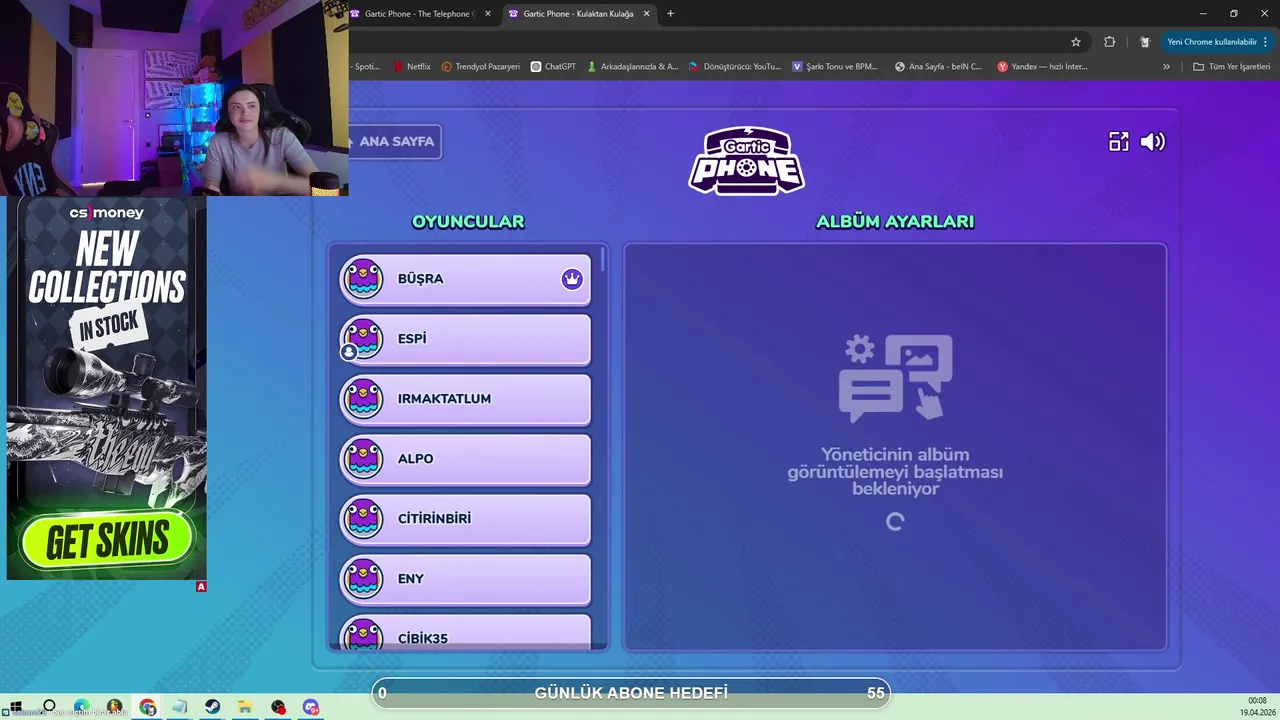Switch to the 'Gartic Phone - Kulaktan Kulağa' tab
1280x720 pixels.
pyautogui.click(x=578, y=14)
